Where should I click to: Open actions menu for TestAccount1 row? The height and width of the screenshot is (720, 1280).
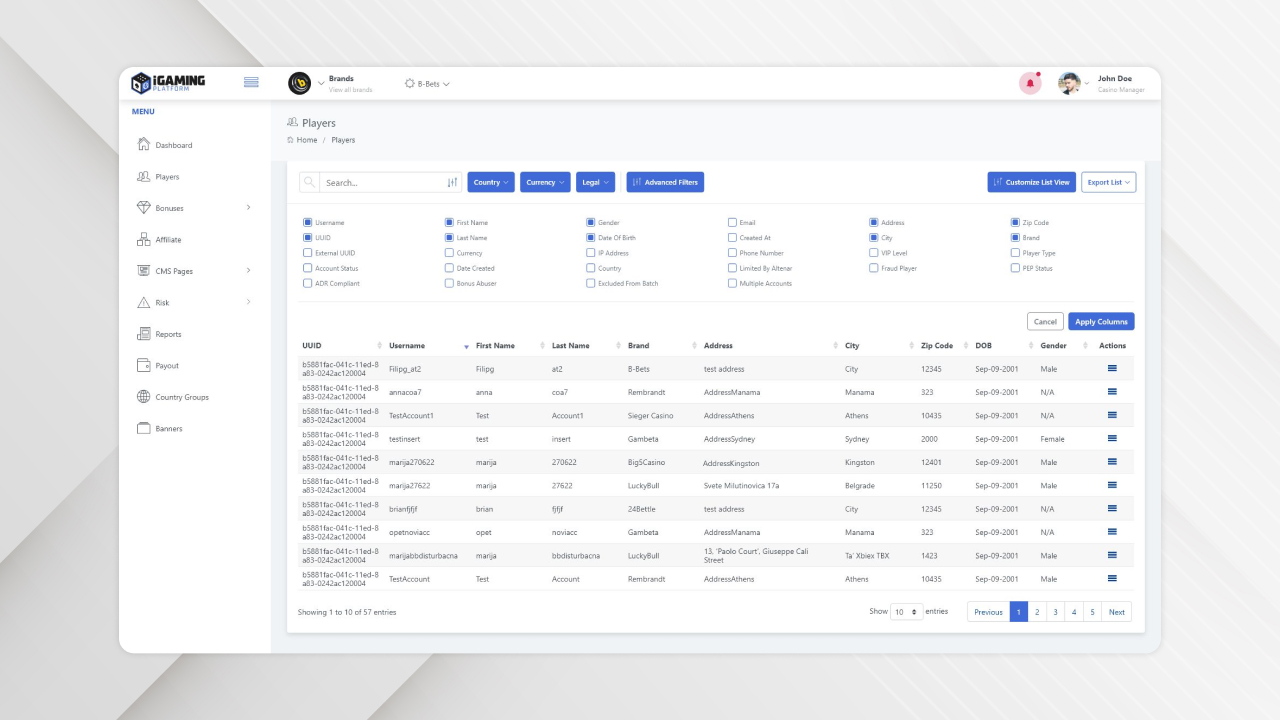point(1112,415)
